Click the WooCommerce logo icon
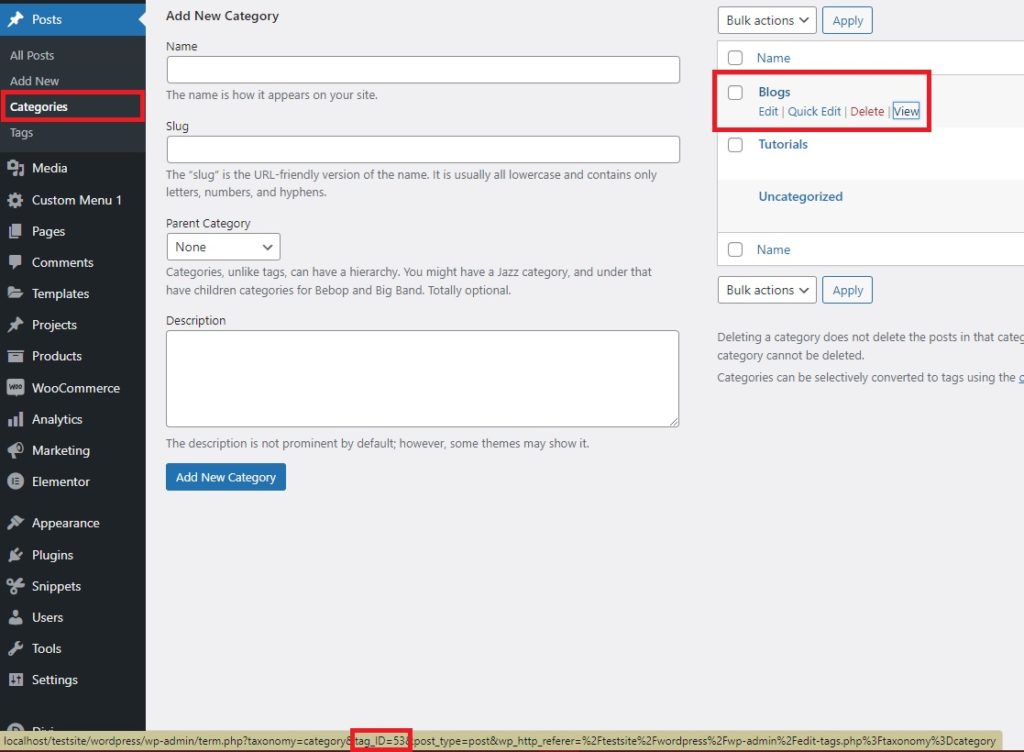This screenshot has height=752, width=1024. (16, 387)
